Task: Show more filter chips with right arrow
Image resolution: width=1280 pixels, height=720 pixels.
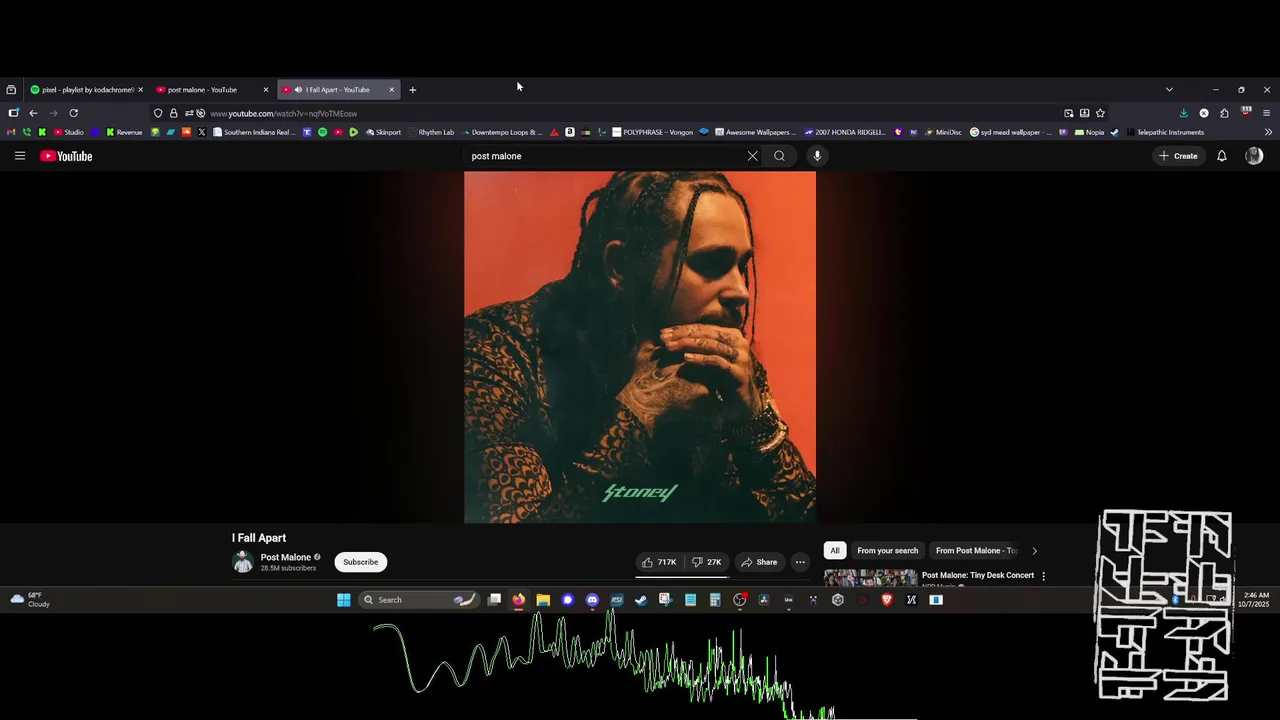Action: (x=1034, y=551)
